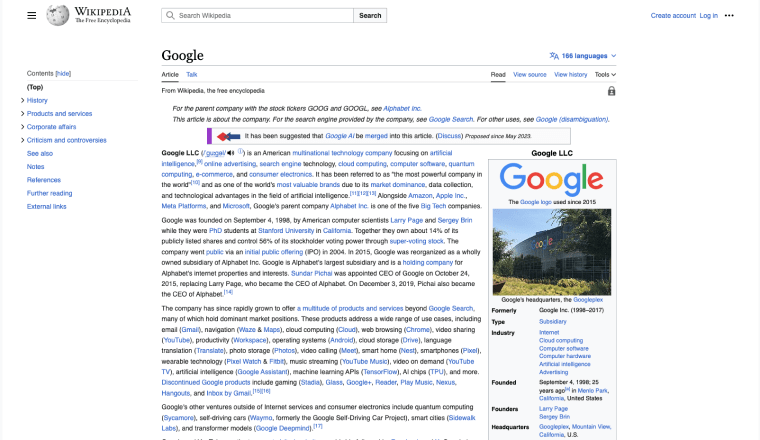This screenshot has height=440, width=760.
Task: Click Log in link
Action: coord(708,16)
